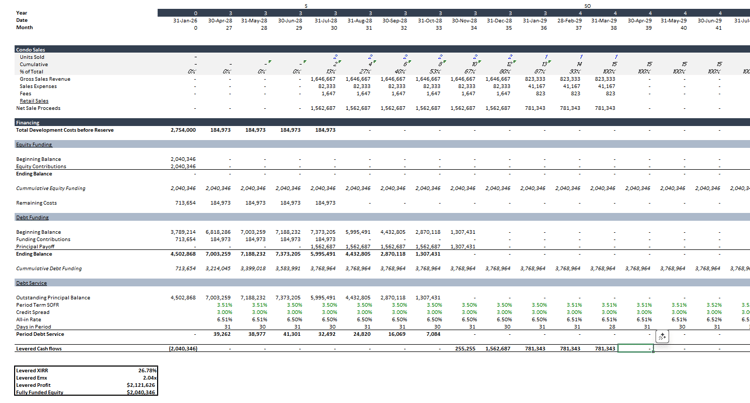Click the Cumulative Debt Funding label

click(49, 269)
